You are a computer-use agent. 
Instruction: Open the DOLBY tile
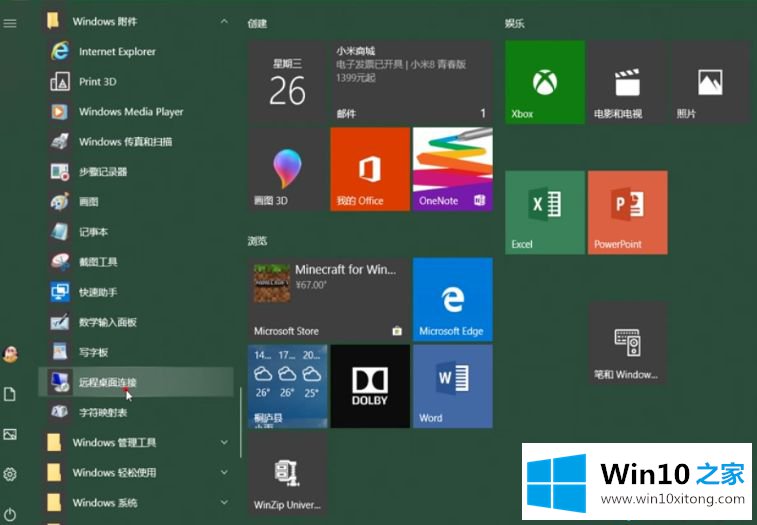point(370,386)
